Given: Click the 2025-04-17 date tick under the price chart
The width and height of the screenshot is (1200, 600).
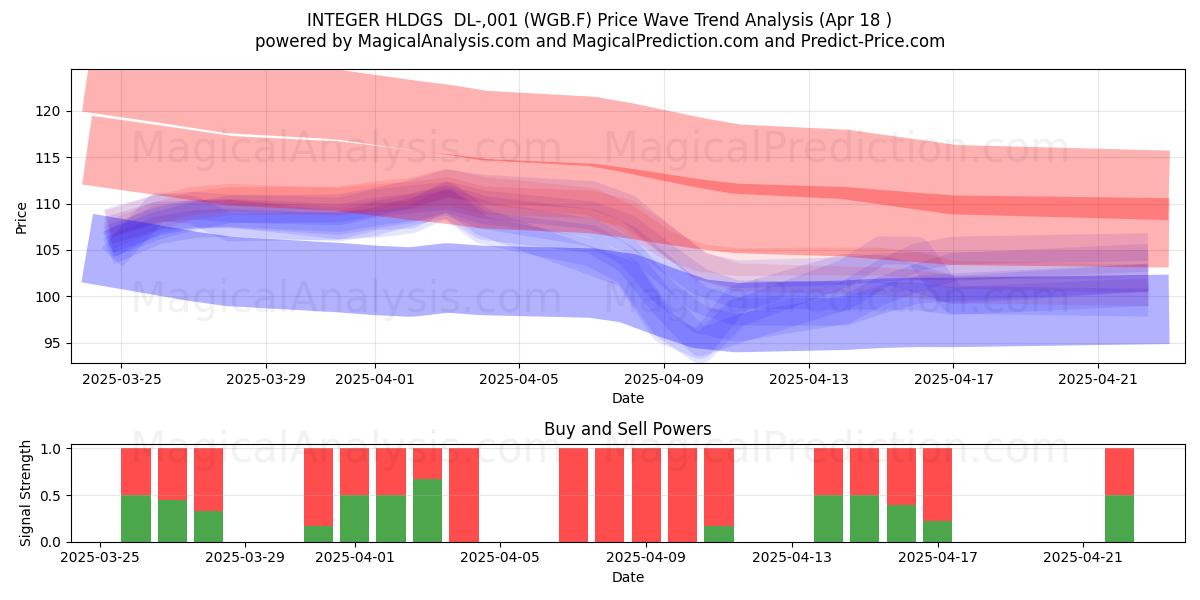Looking at the screenshot, I should coord(954,379).
